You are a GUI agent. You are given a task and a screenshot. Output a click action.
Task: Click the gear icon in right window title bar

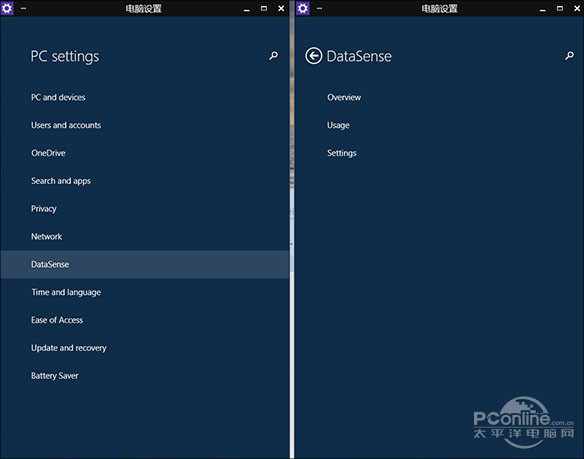coord(303,8)
